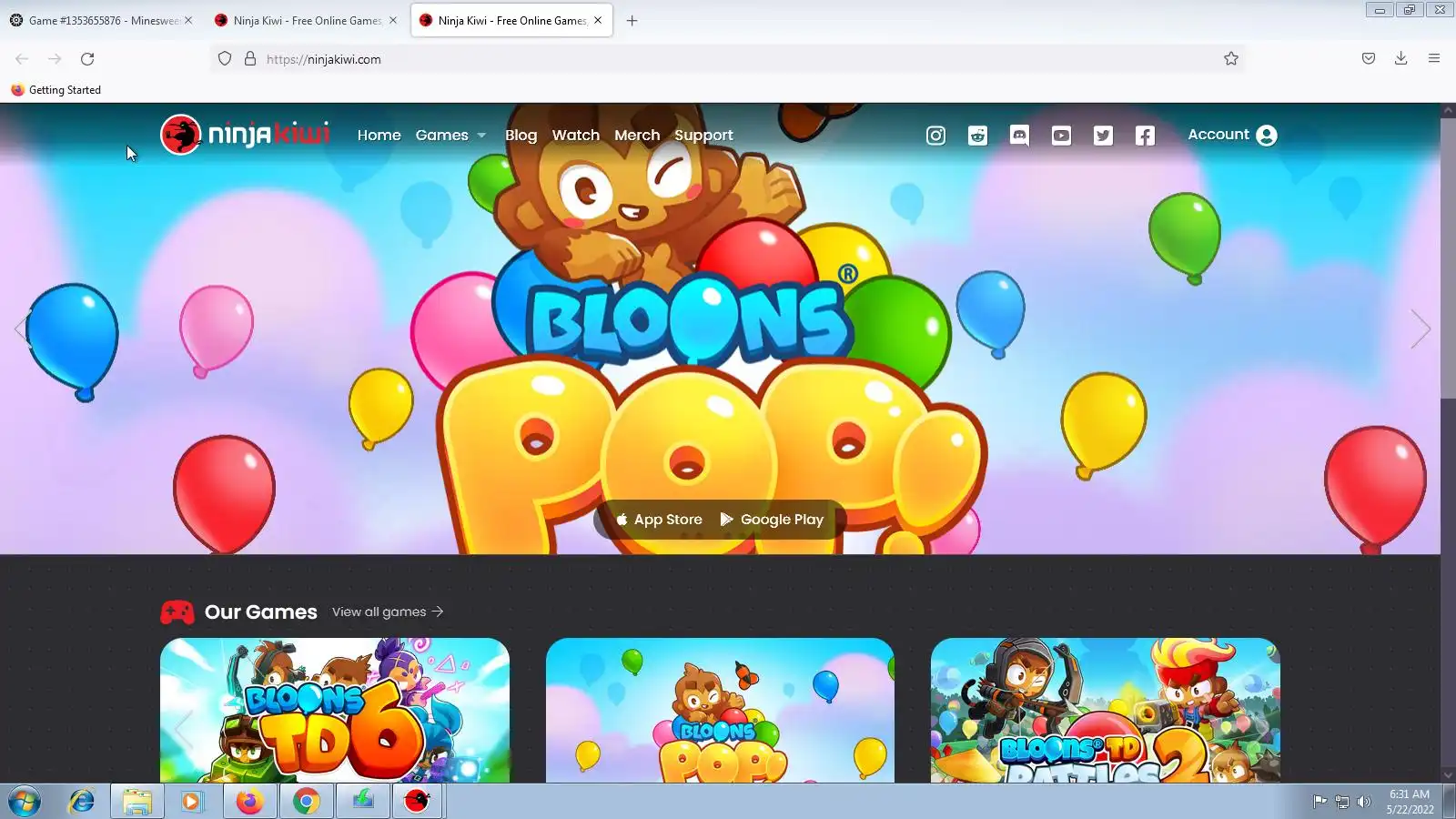The height and width of the screenshot is (819, 1456).
Task: Open the Bloons Pop game card
Action: 720,710
